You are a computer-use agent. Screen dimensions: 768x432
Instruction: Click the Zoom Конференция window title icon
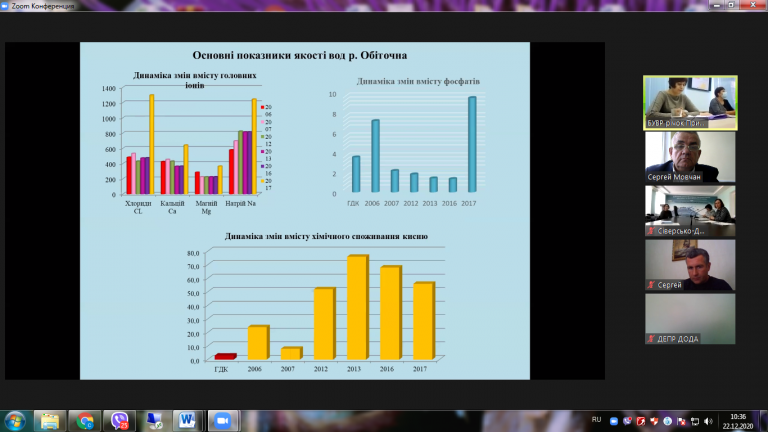[4, 6]
